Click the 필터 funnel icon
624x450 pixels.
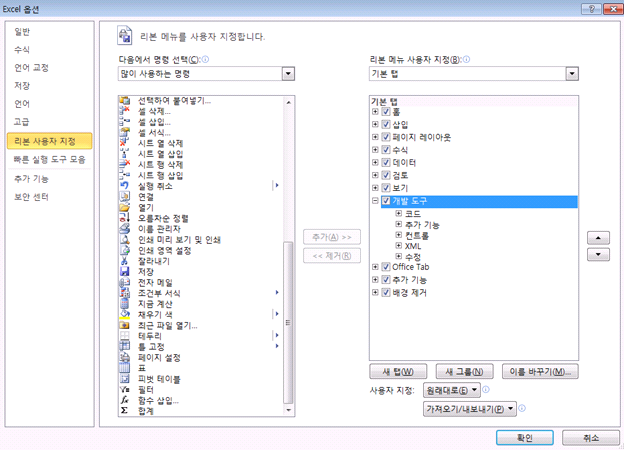(125, 390)
